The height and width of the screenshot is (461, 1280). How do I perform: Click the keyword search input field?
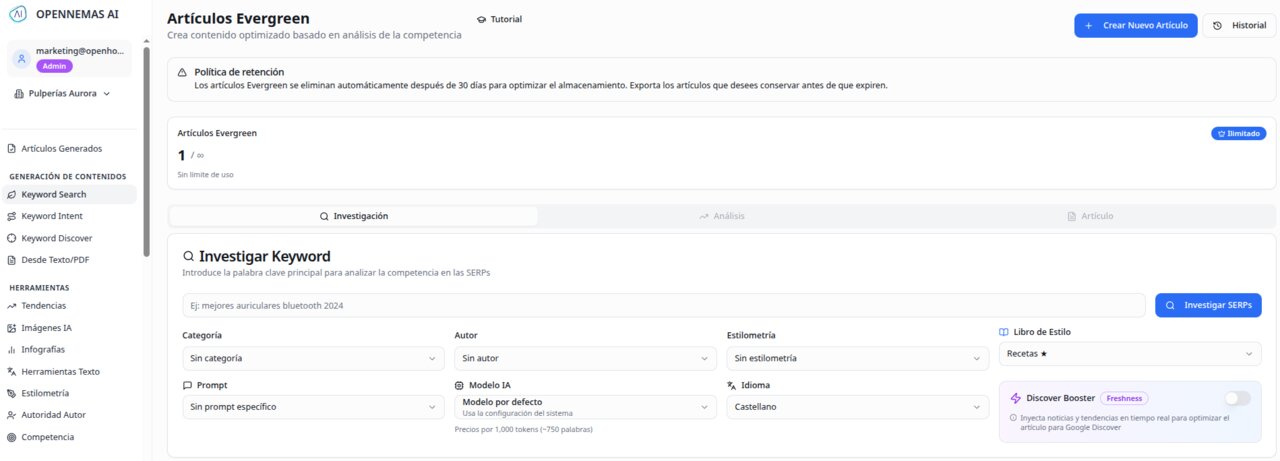[x=664, y=305]
